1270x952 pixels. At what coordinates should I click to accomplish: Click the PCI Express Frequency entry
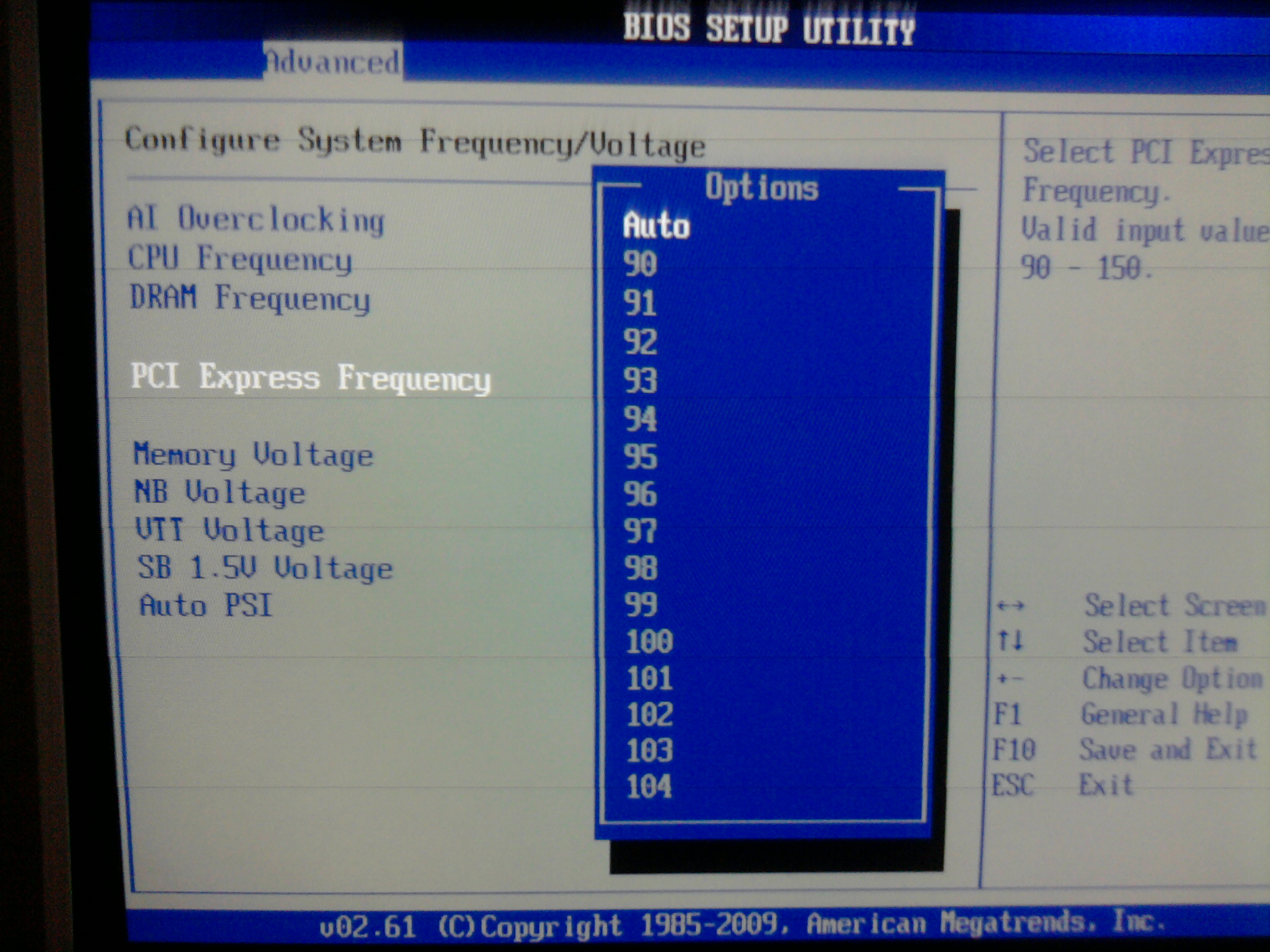coord(311,377)
